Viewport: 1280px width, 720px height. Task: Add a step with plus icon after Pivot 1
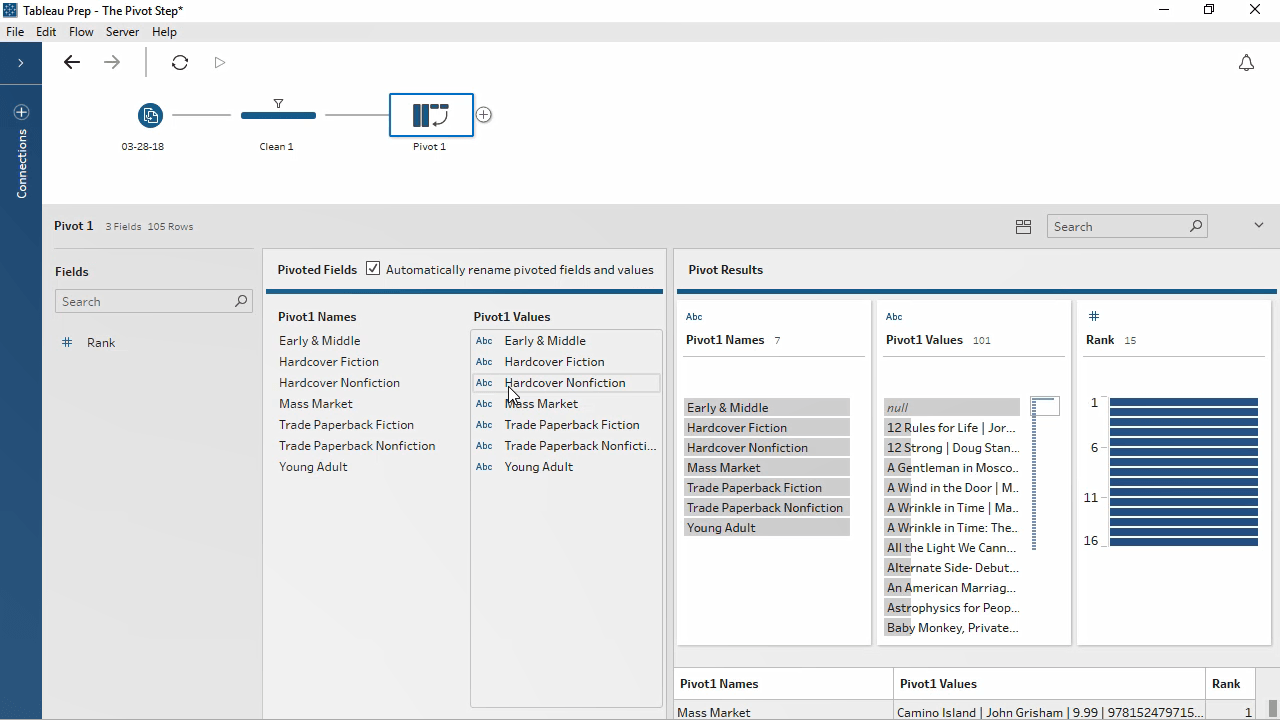pos(484,115)
